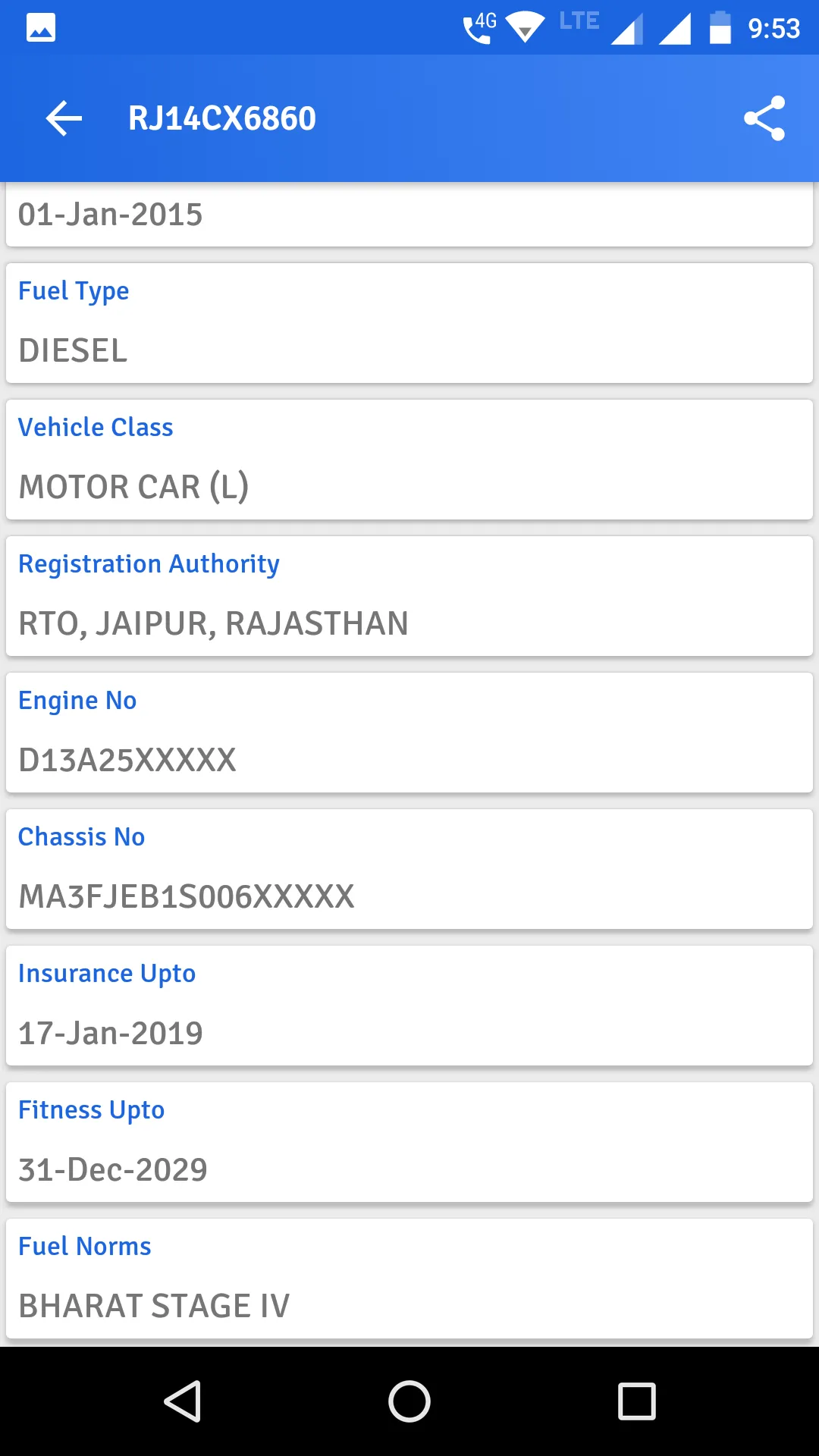
Task: Select the Fuel Type card showing DIESEL
Action: click(x=409, y=323)
